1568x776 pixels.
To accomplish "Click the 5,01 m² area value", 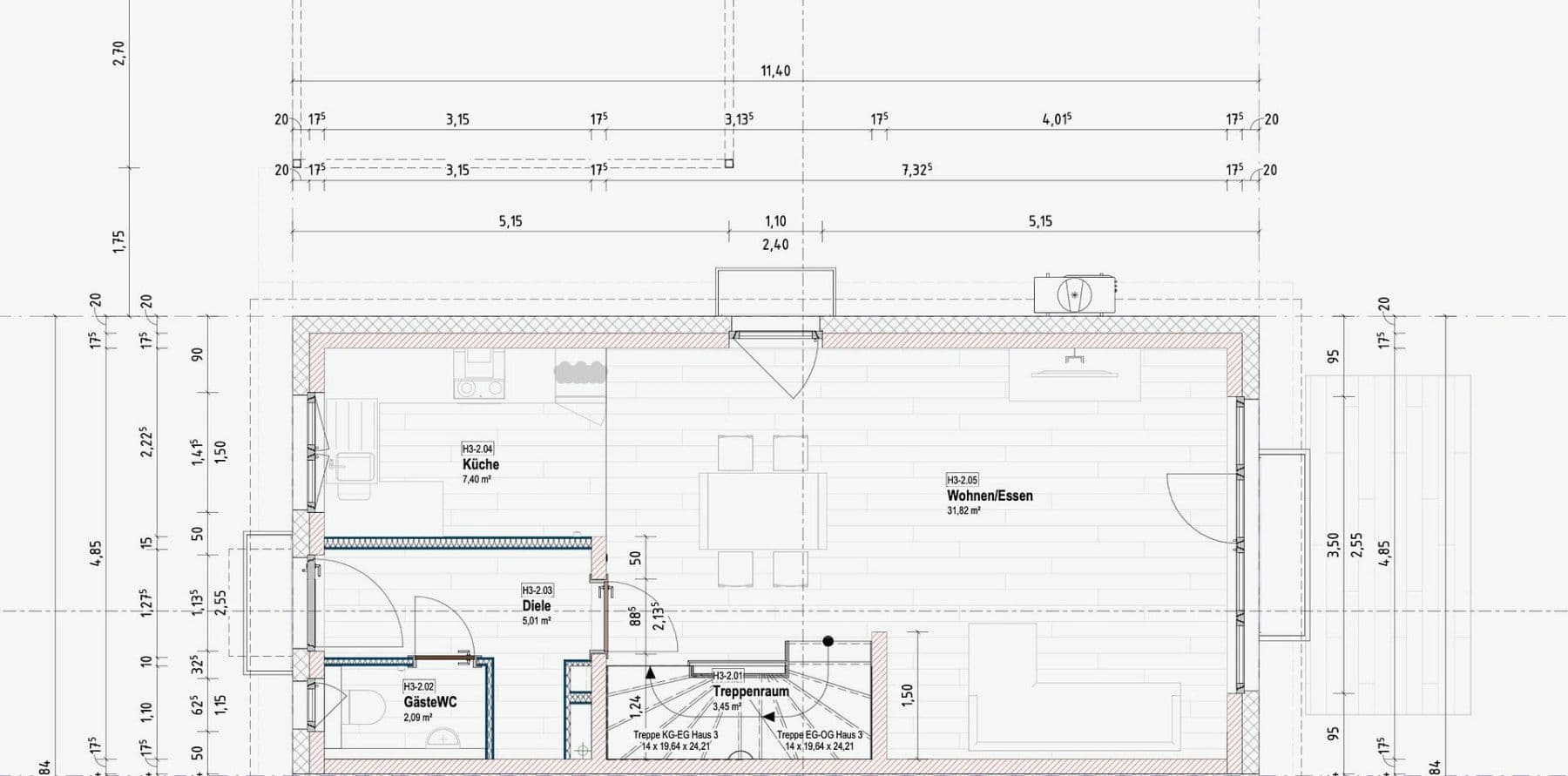I will pos(537,621).
